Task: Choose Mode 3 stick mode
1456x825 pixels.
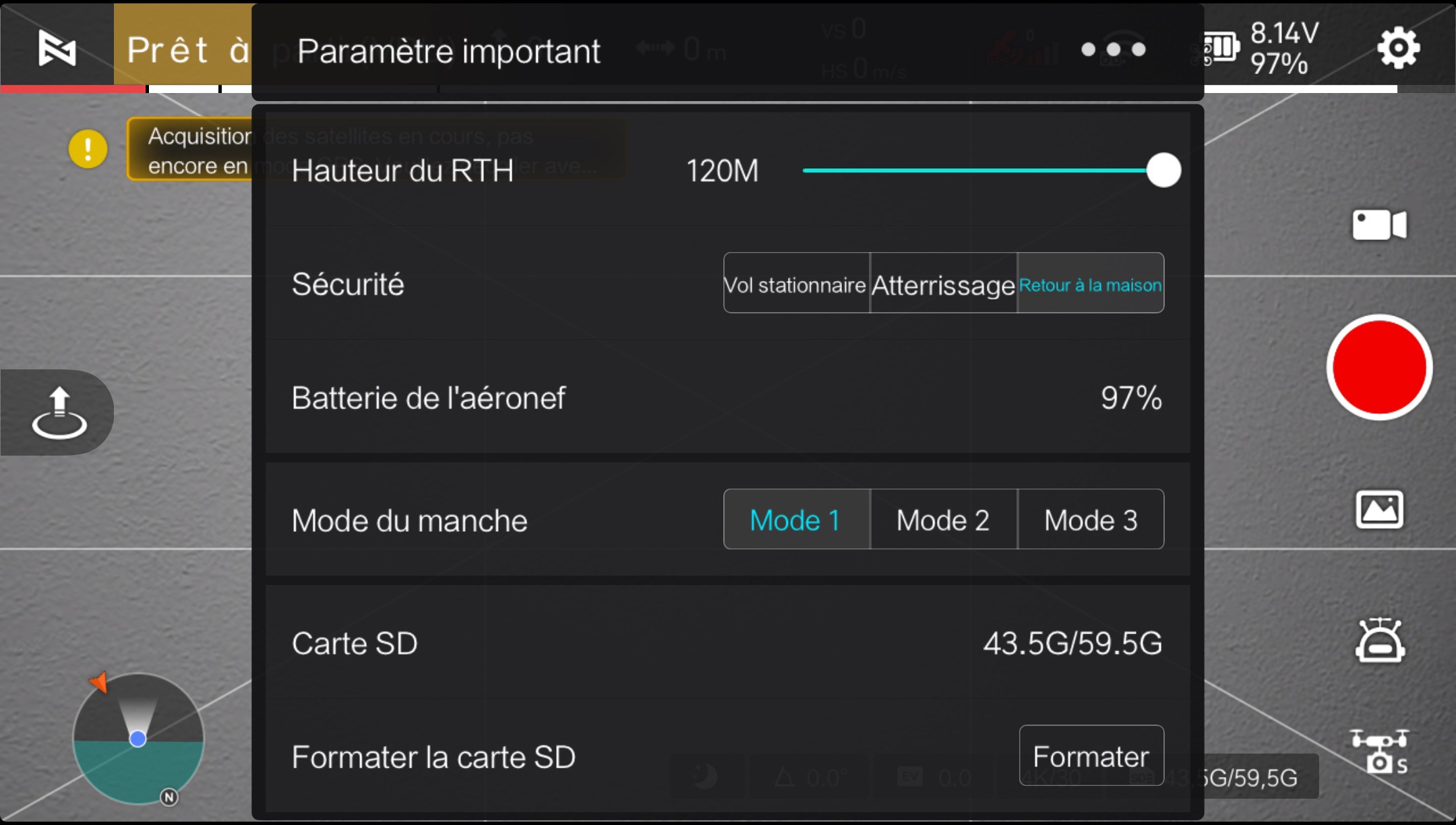Action: coord(1091,520)
